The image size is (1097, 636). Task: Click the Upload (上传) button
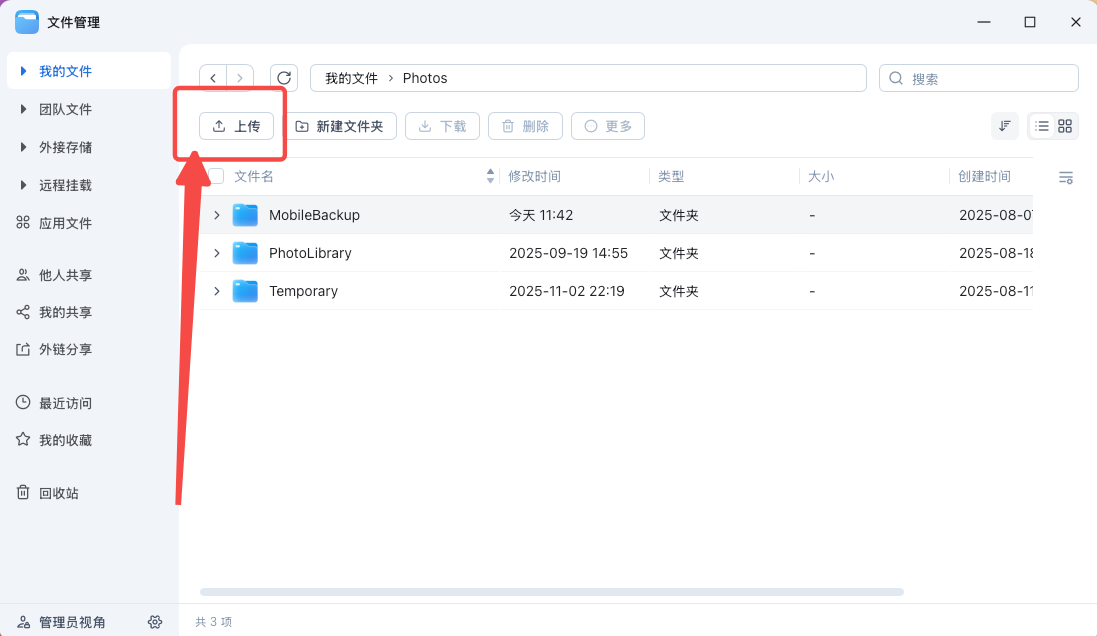pyautogui.click(x=236, y=126)
